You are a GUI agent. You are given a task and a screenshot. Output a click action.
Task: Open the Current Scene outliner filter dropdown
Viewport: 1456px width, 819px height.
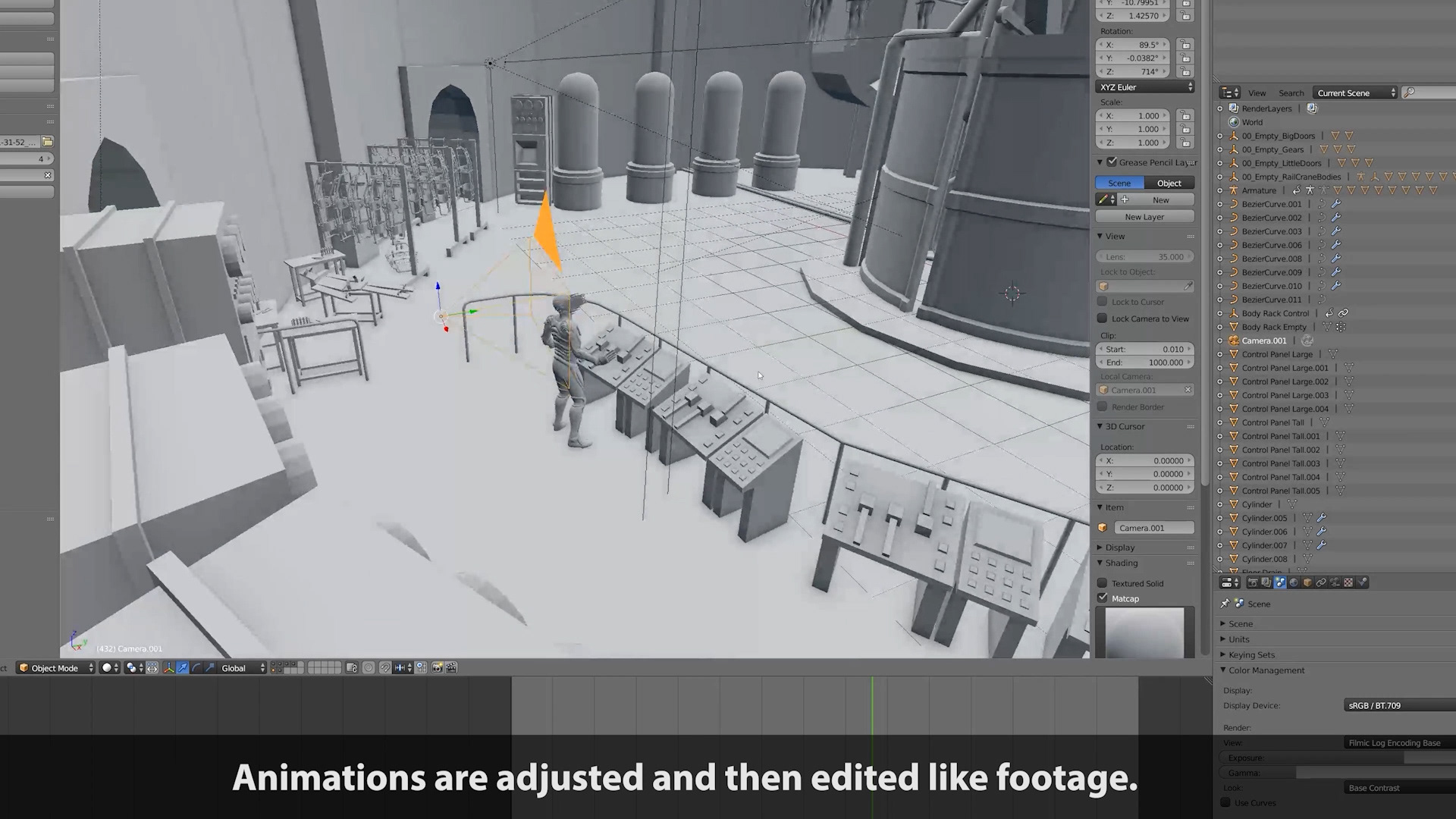point(1355,93)
